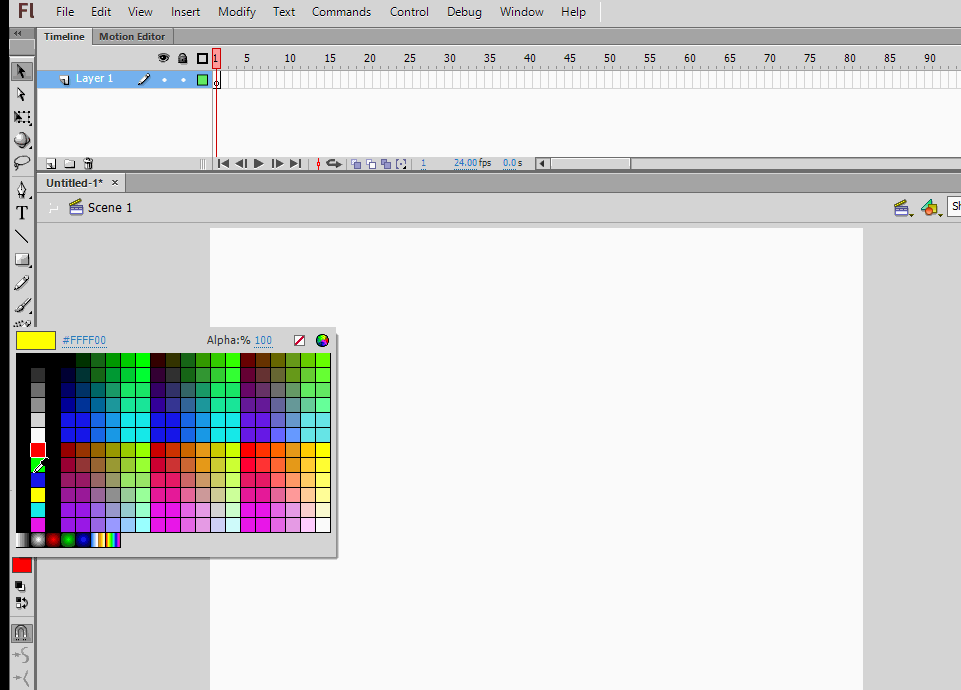The height and width of the screenshot is (690, 961).
Task: Select the Free Transform tool
Action: coord(21,118)
